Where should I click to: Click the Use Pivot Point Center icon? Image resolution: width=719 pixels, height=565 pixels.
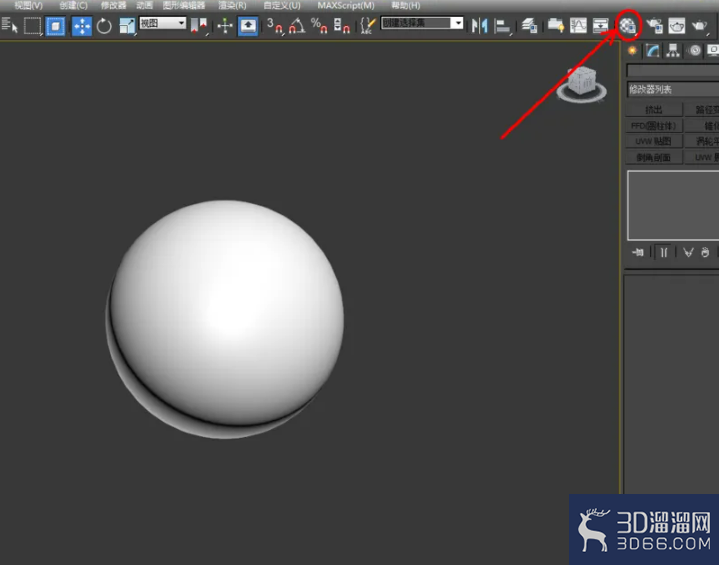[199, 26]
